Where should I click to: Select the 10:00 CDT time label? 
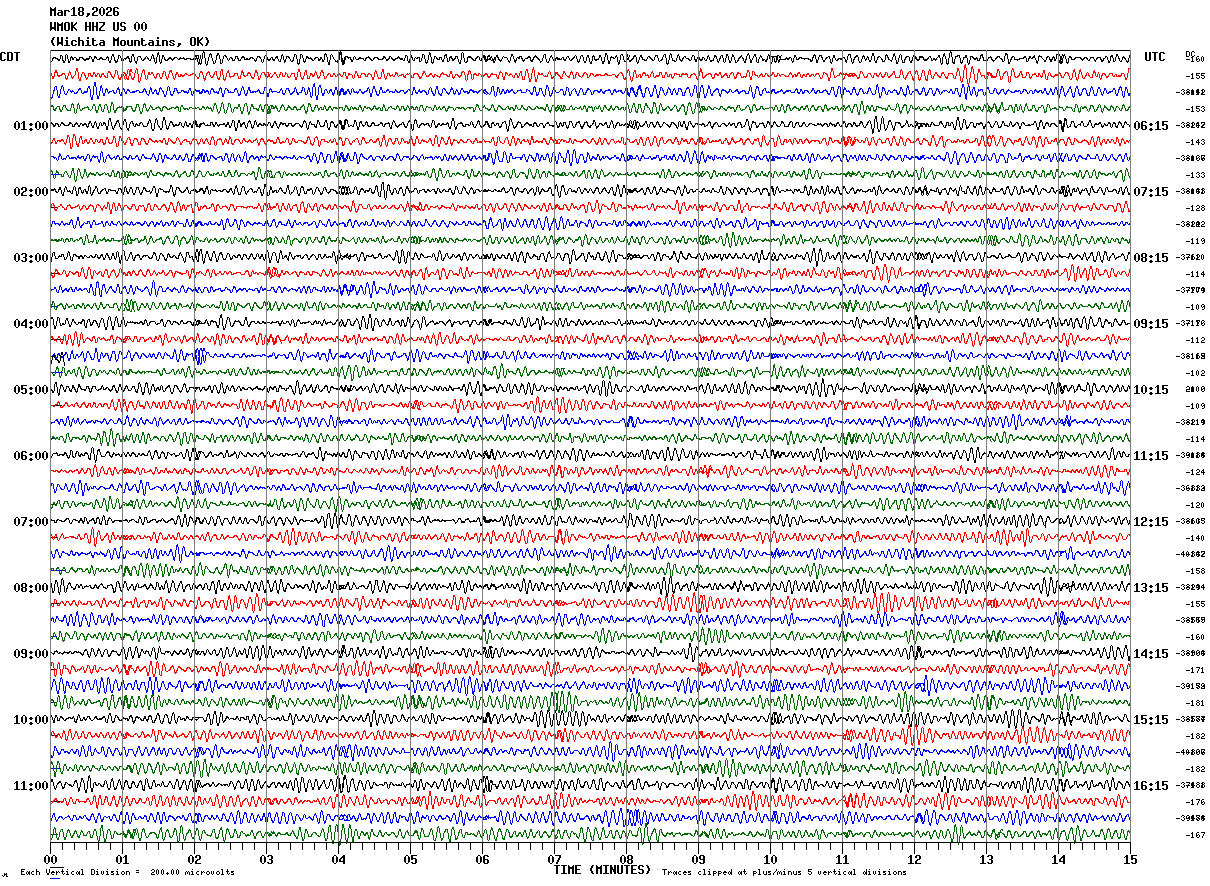click(x=31, y=720)
